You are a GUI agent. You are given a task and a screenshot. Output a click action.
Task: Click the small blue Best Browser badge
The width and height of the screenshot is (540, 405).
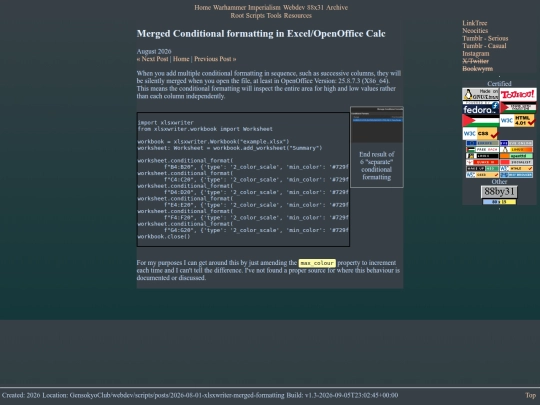pyautogui.click(x=516, y=175)
